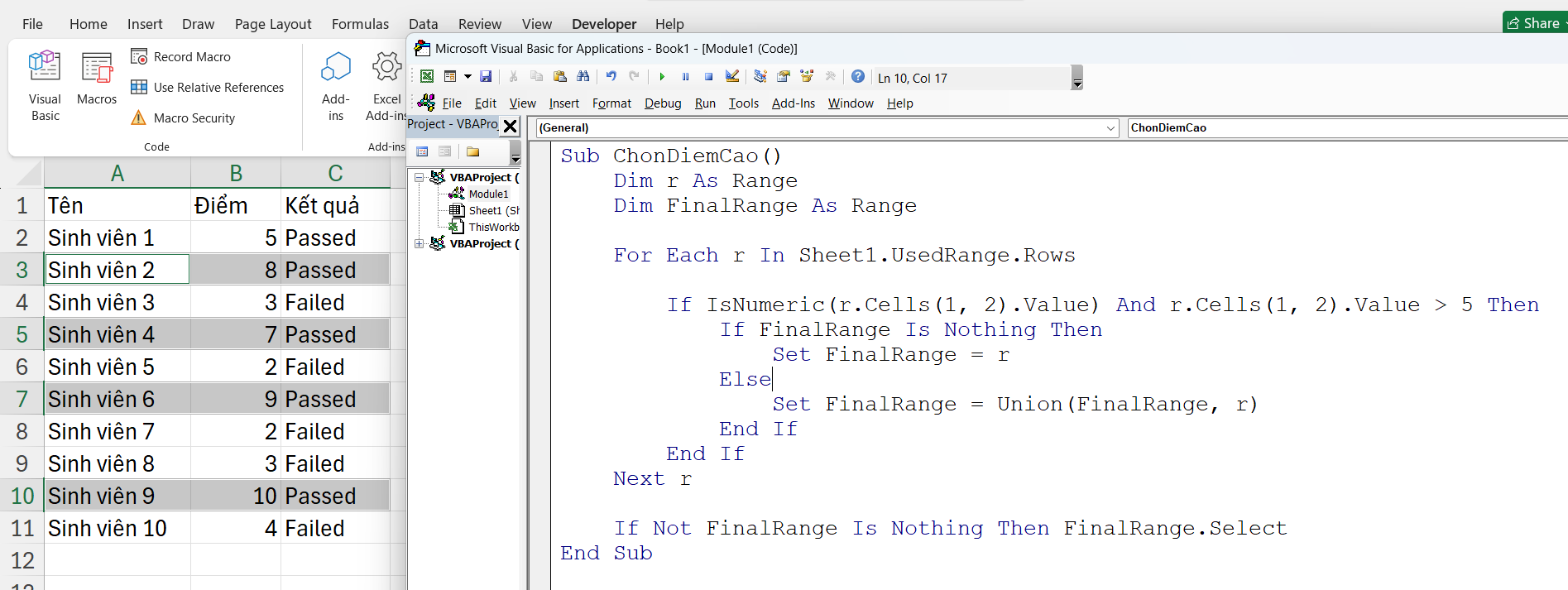The height and width of the screenshot is (590, 1568).
Task: Open the Debug menu in VBA editor
Action: tap(662, 103)
